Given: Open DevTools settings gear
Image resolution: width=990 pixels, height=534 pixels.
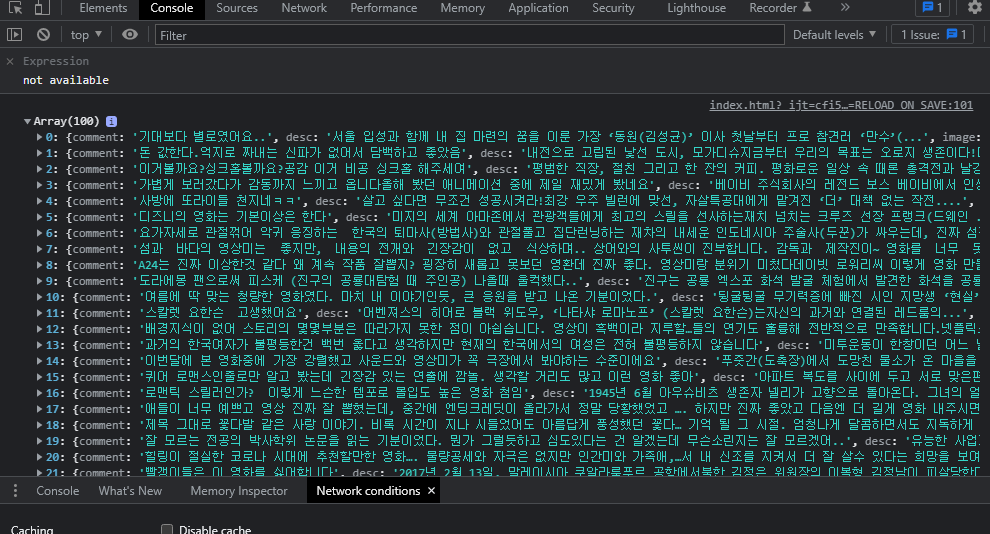Looking at the screenshot, I should tap(975, 8).
